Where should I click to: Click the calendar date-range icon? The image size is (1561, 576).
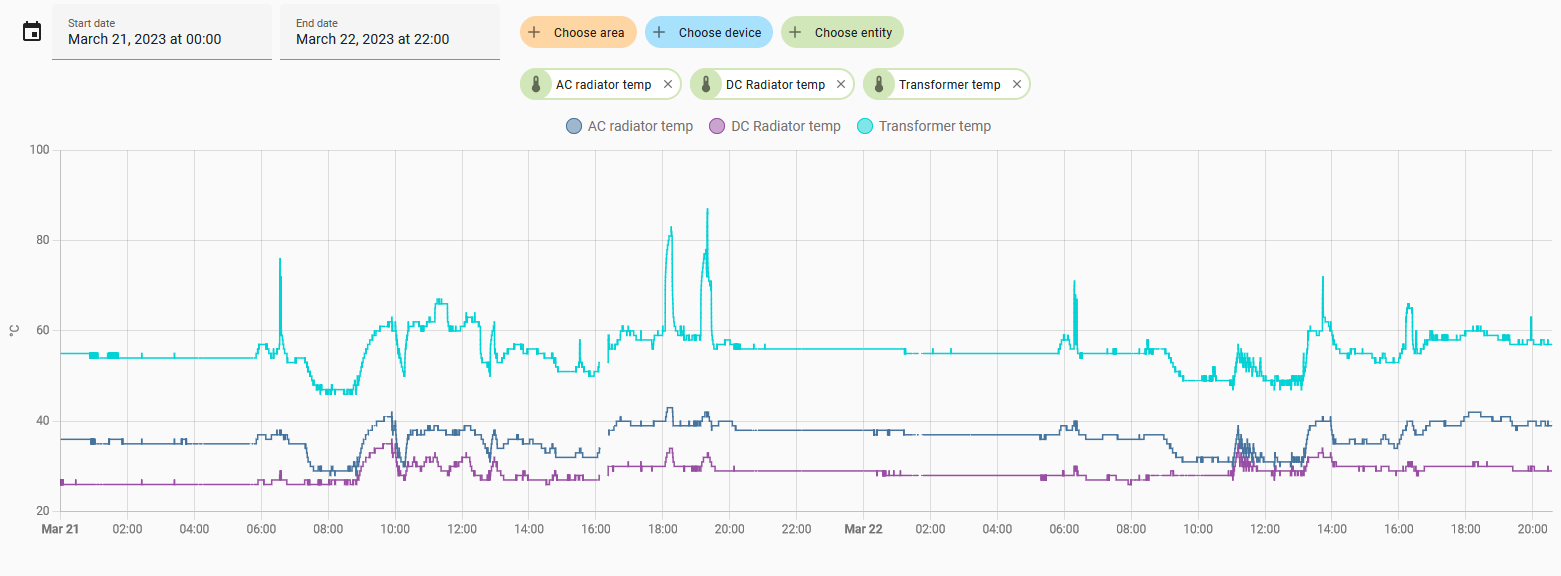tap(32, 32)
